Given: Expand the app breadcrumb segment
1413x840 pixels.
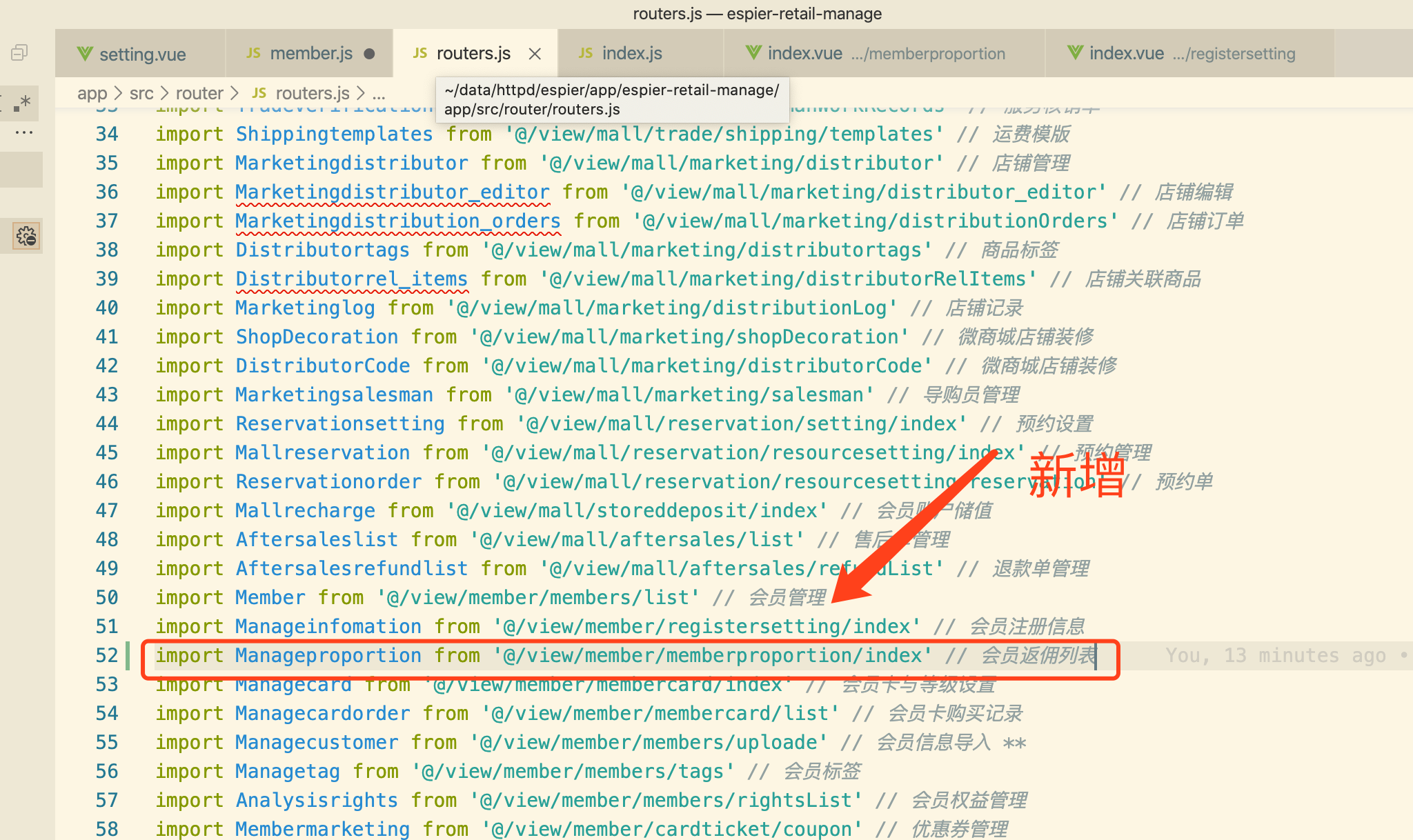Looking at the screenshot, I should click(x=92, y=93).
